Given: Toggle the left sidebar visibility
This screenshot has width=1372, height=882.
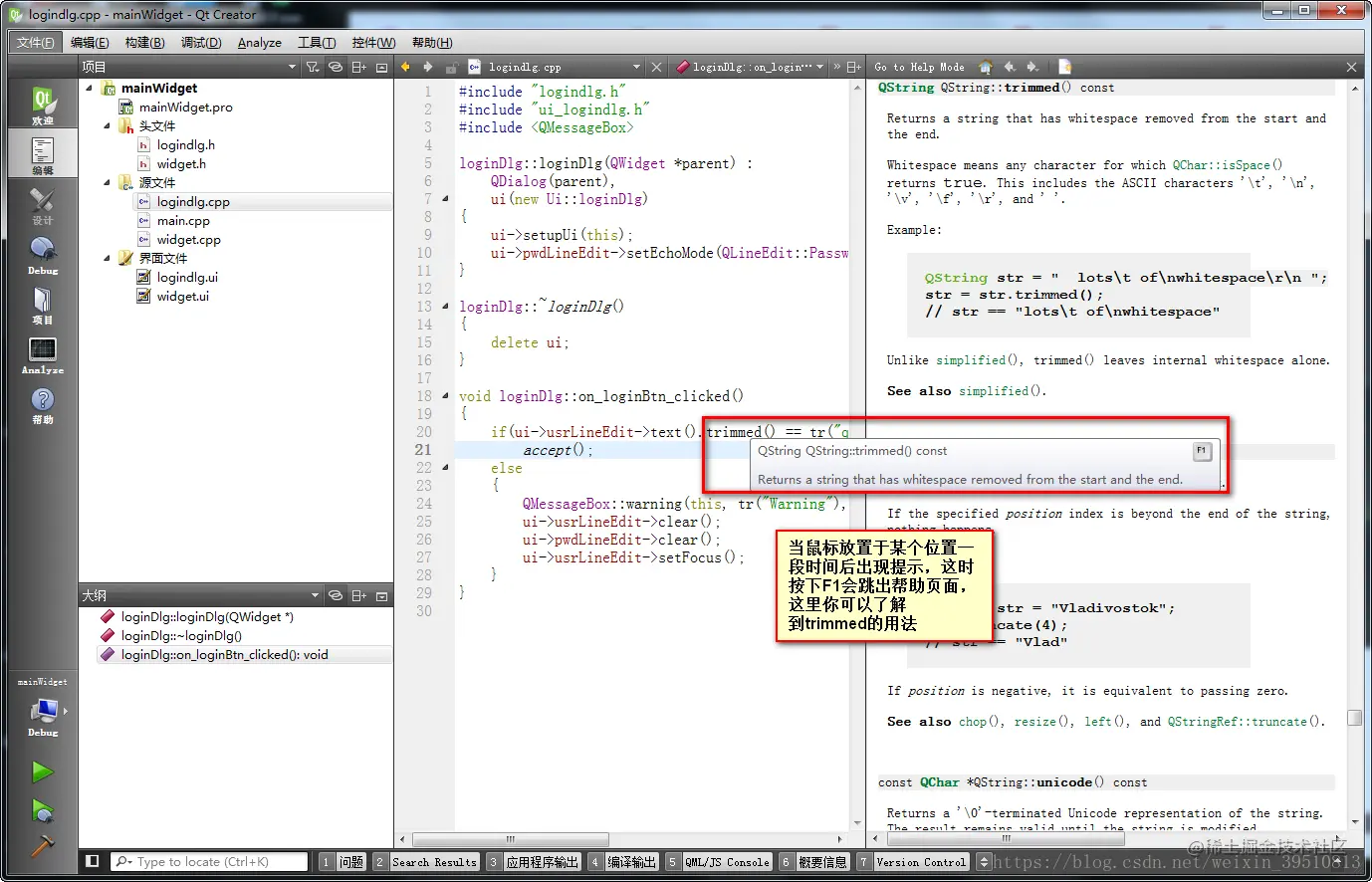Looking at the screenshot, I should click(x=93, y=861).
